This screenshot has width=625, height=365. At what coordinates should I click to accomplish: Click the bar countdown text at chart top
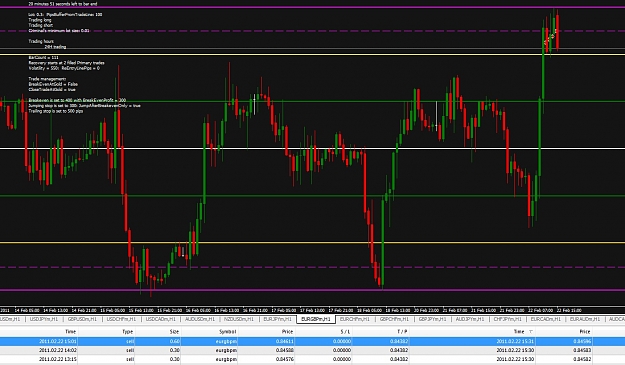pyautogui.click(x=63, y=4)
